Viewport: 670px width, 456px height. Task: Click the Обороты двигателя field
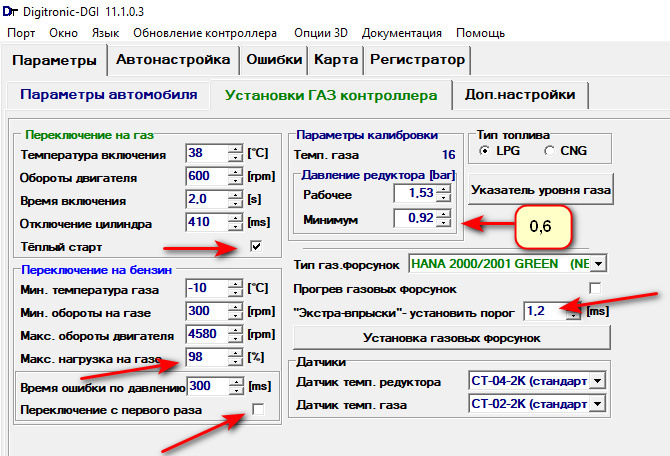(207, 176)
